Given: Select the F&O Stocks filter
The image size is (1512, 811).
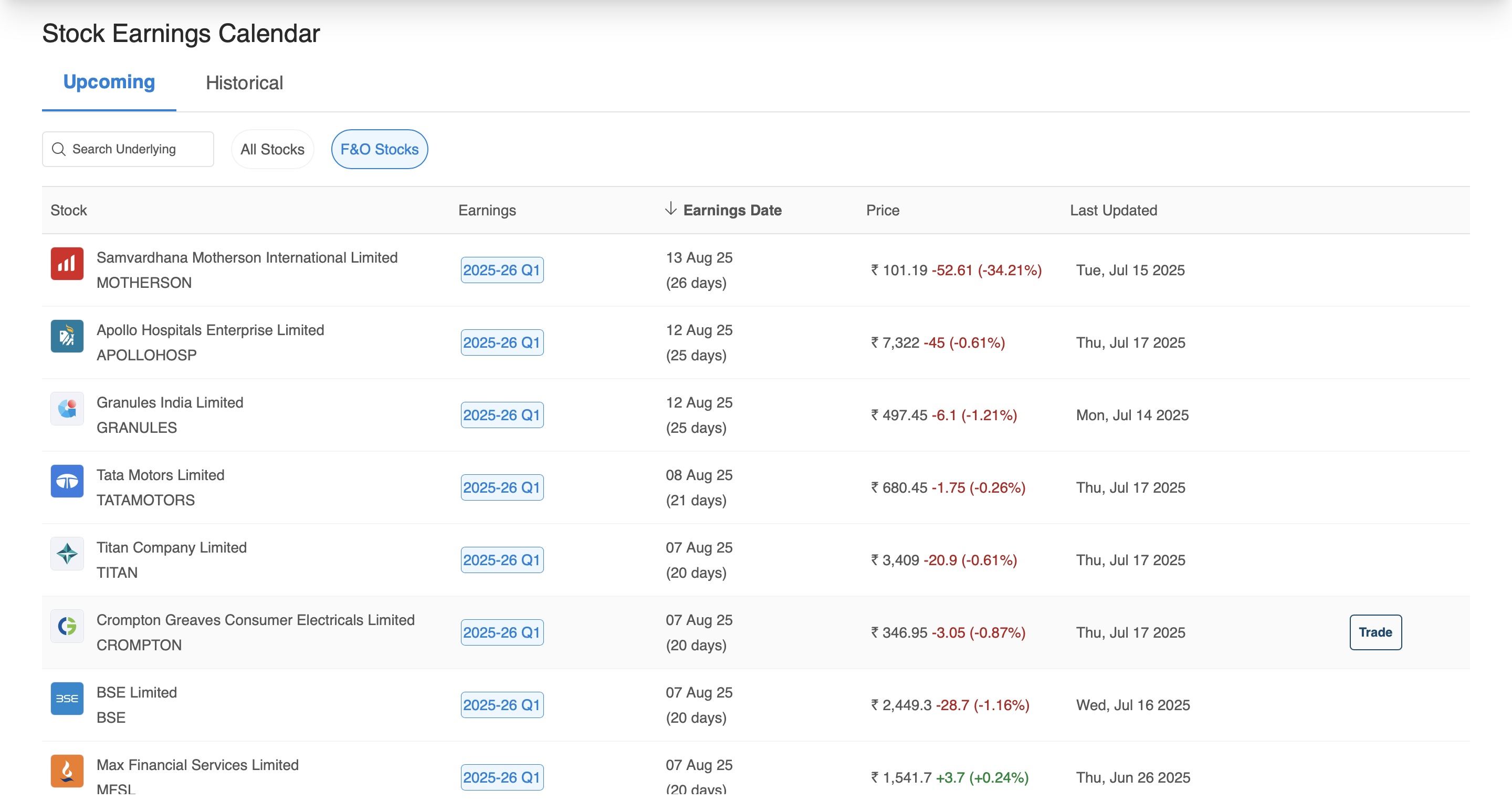Looking at the screenshot, I should coord(379,149).
